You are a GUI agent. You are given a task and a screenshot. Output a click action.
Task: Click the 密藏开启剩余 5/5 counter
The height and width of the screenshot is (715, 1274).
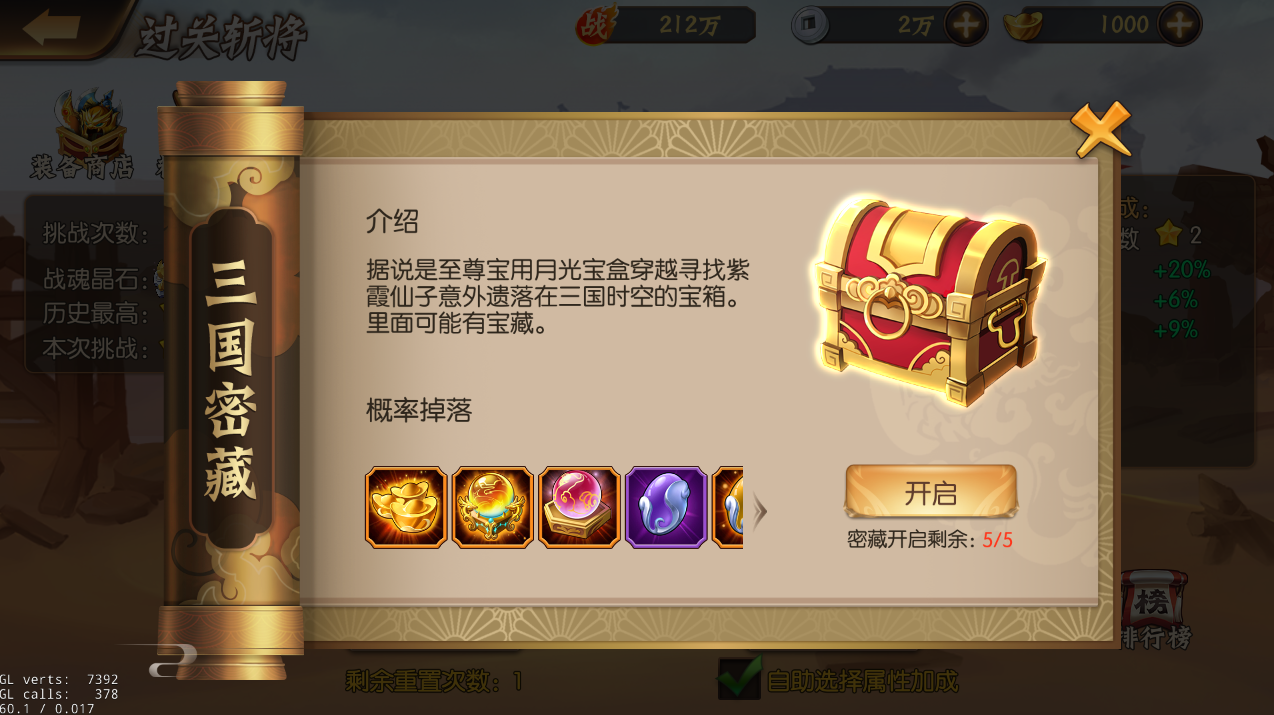(x=930, y=540)
